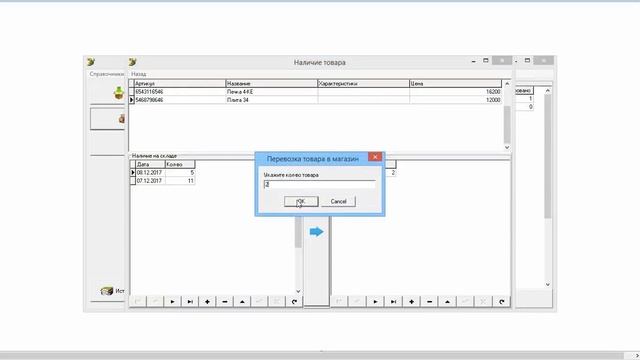Minimize the Наличие товара window
This screenshot has height=360, width=640.
(x=473, y=61)
